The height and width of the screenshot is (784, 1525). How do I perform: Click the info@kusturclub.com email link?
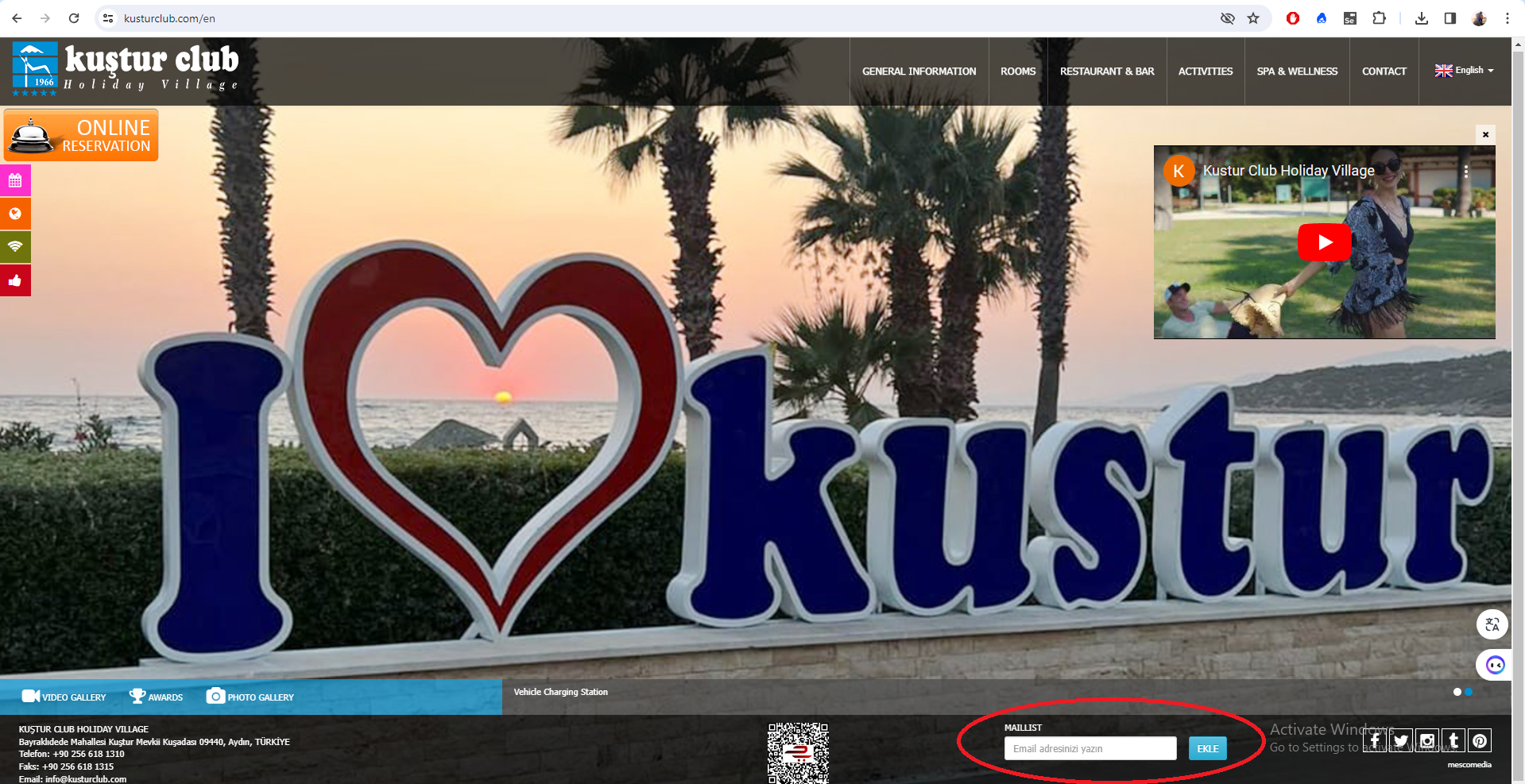pyautogui.click(x=86, y=779)
